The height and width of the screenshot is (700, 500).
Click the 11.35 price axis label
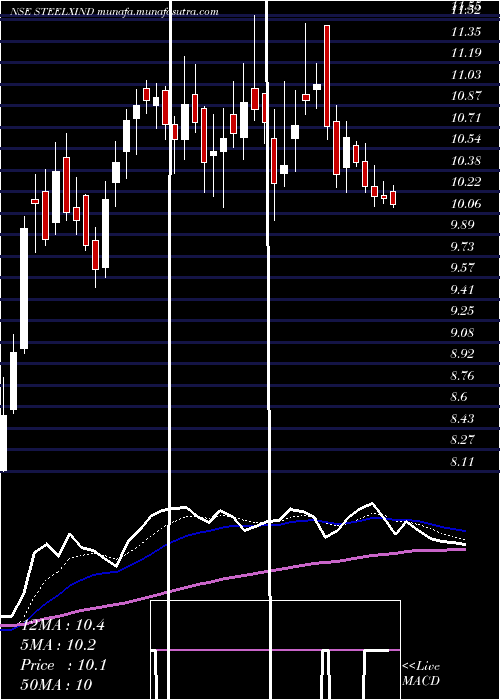pos(466,32)
